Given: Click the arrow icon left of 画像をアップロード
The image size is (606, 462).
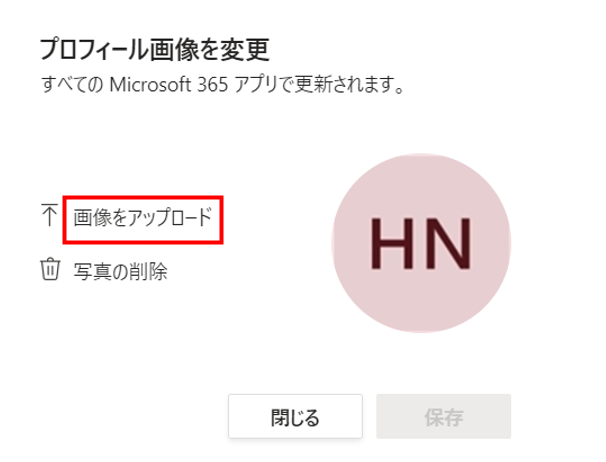Looking at the screenshot, I should tap(49, 215).
